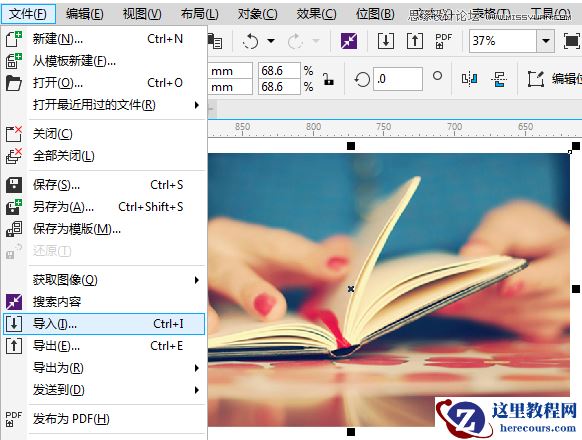Choose 从模板新建(F)... entry
The height and width of the screenshot is (440, 582).
tap(105, 61)
